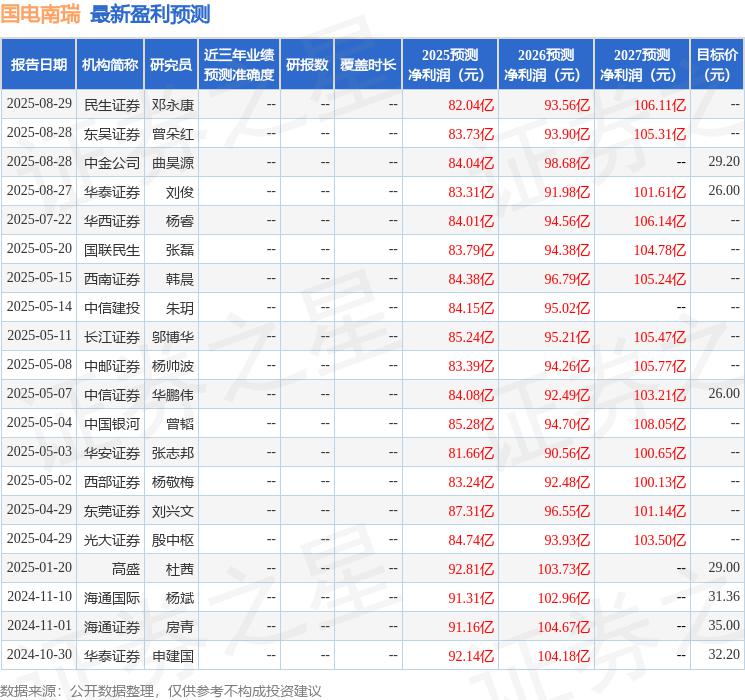Click the 海通国际 institution cell
This screenshot has width=745, height=700.
pyautogui.click(x=112, y=598)
